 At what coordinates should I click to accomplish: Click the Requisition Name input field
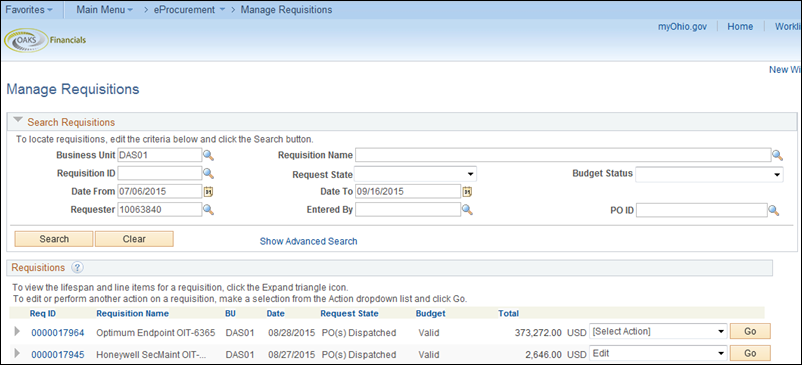coord(563,155)
